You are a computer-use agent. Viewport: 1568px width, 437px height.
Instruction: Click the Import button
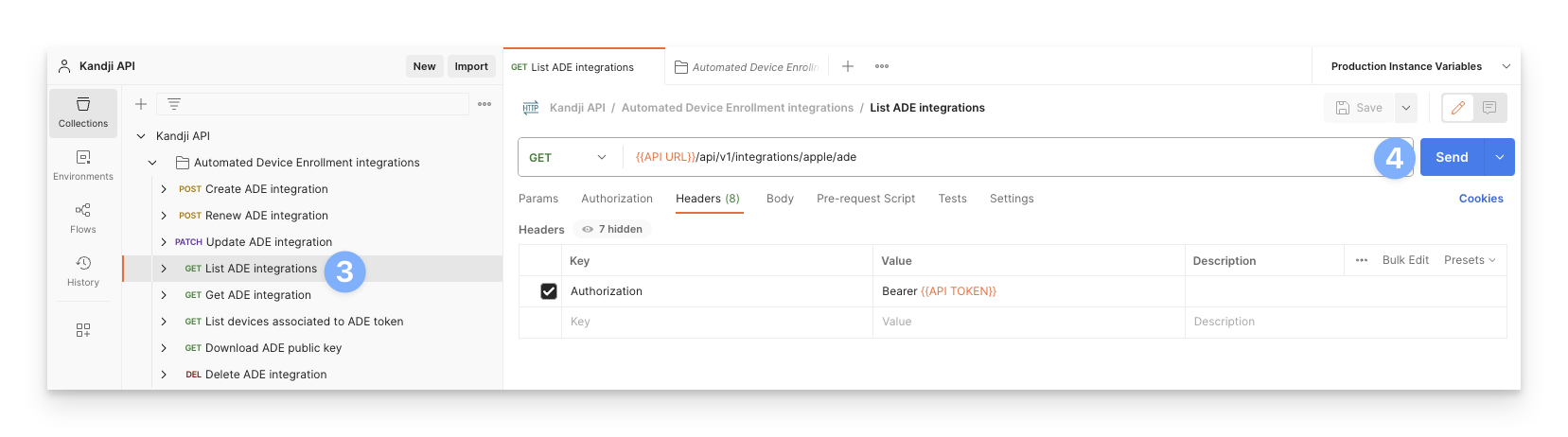[x=471, y=66]
